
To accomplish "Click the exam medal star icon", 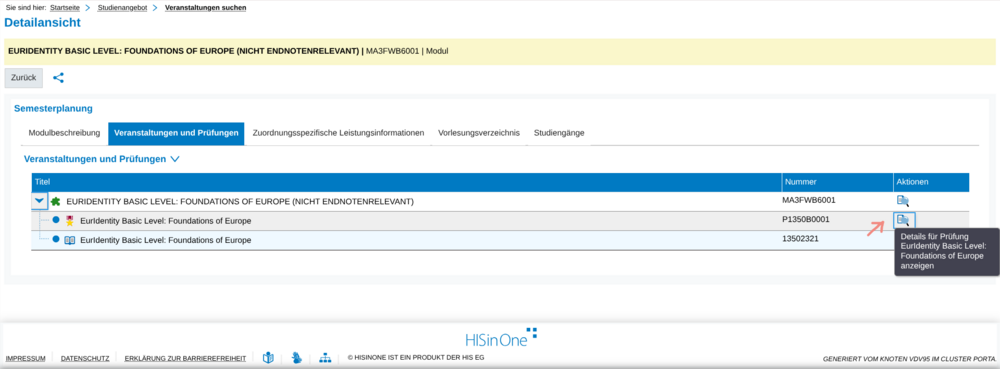I will tap(70, 221).
